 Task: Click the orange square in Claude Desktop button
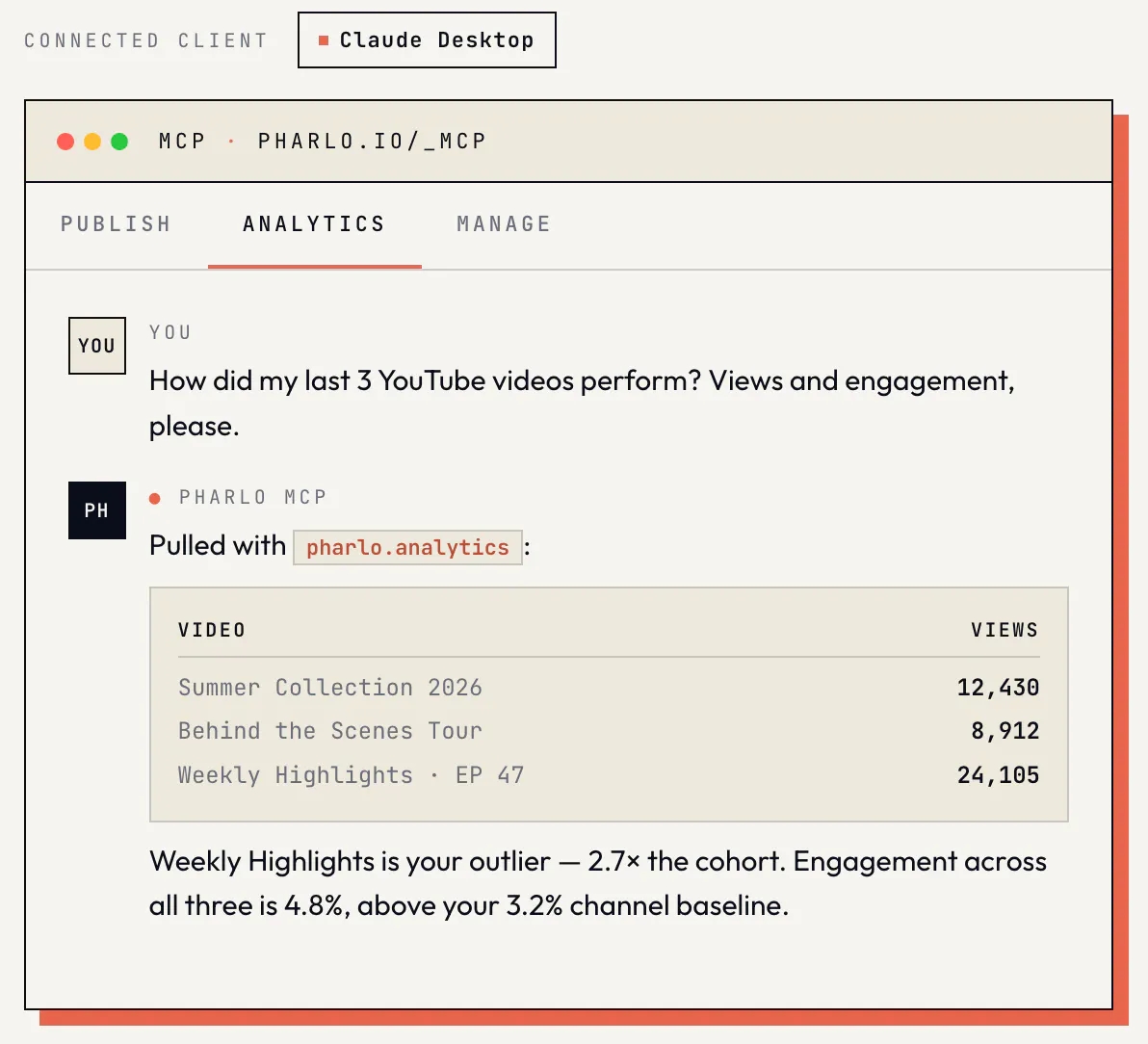coord(324,40)
